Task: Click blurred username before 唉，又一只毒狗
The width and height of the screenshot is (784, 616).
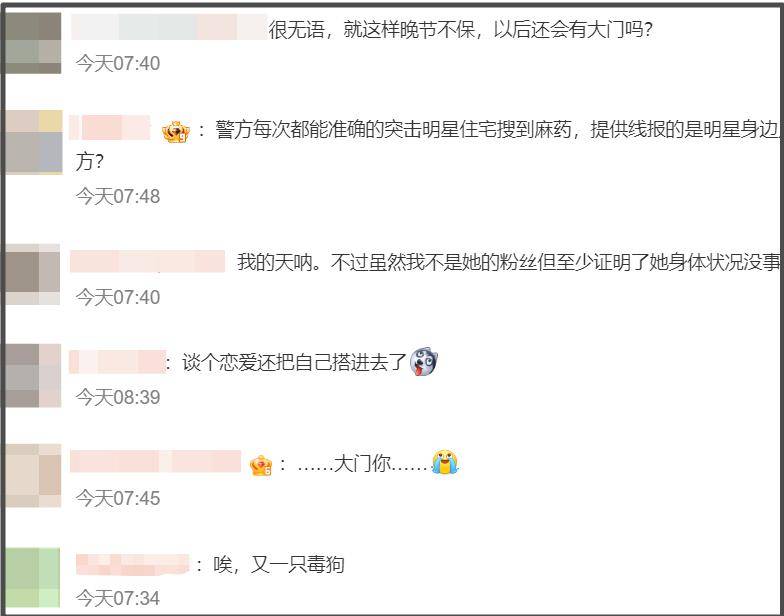Action: (132, 564)
